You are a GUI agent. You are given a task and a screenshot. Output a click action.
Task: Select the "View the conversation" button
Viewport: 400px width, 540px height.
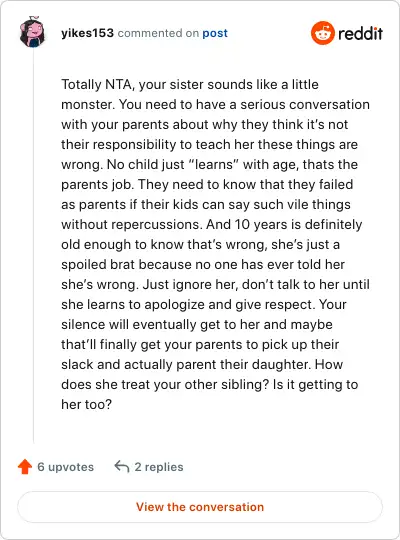200,507
